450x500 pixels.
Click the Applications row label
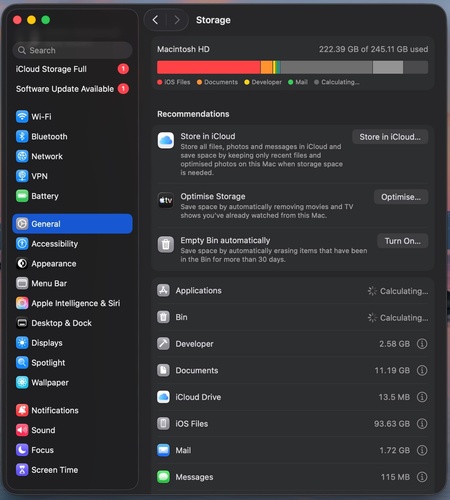click(x=199, y=291)
